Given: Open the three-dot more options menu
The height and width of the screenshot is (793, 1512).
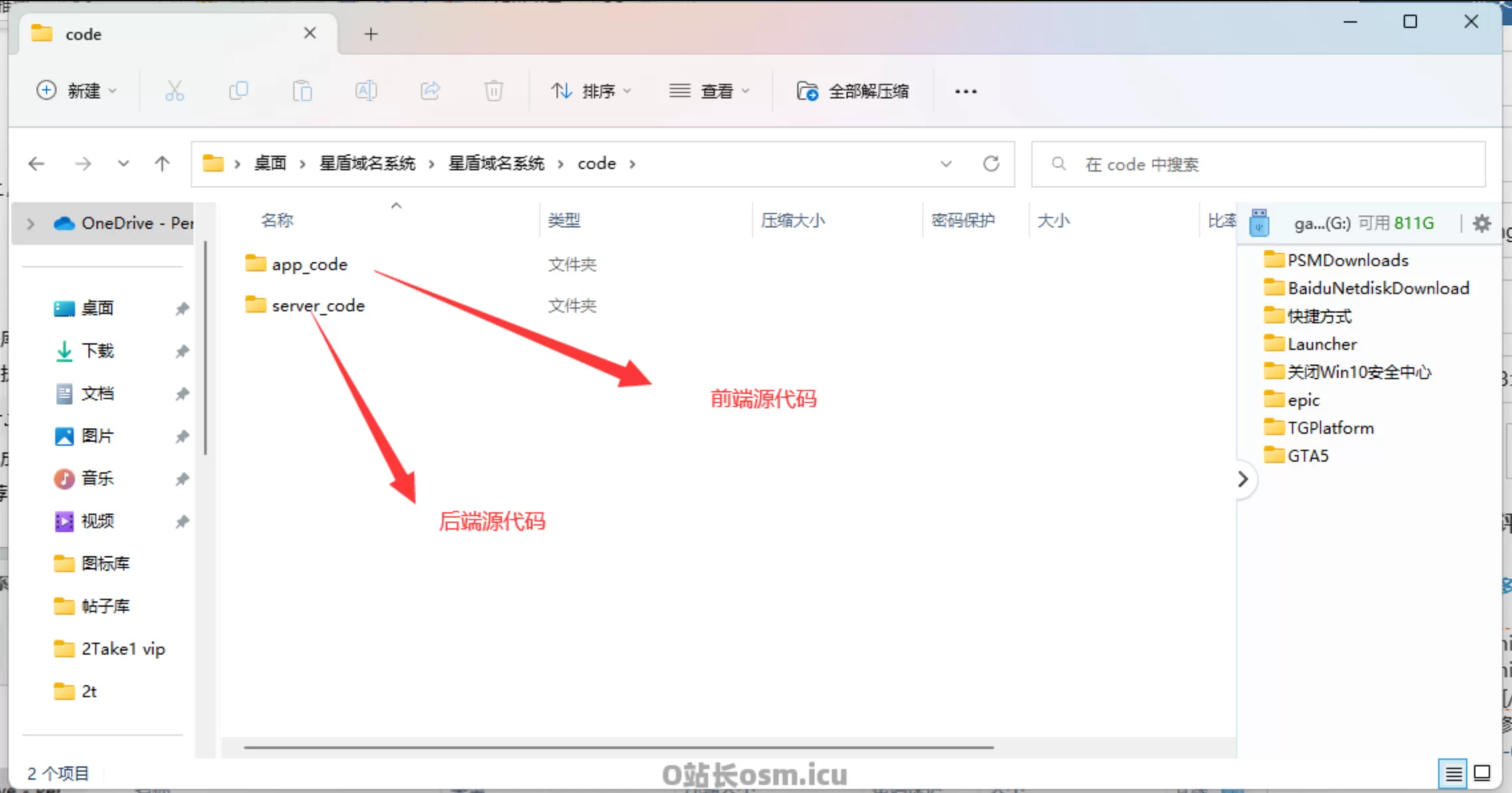Looking at the screenshot, I should point(965,91).
